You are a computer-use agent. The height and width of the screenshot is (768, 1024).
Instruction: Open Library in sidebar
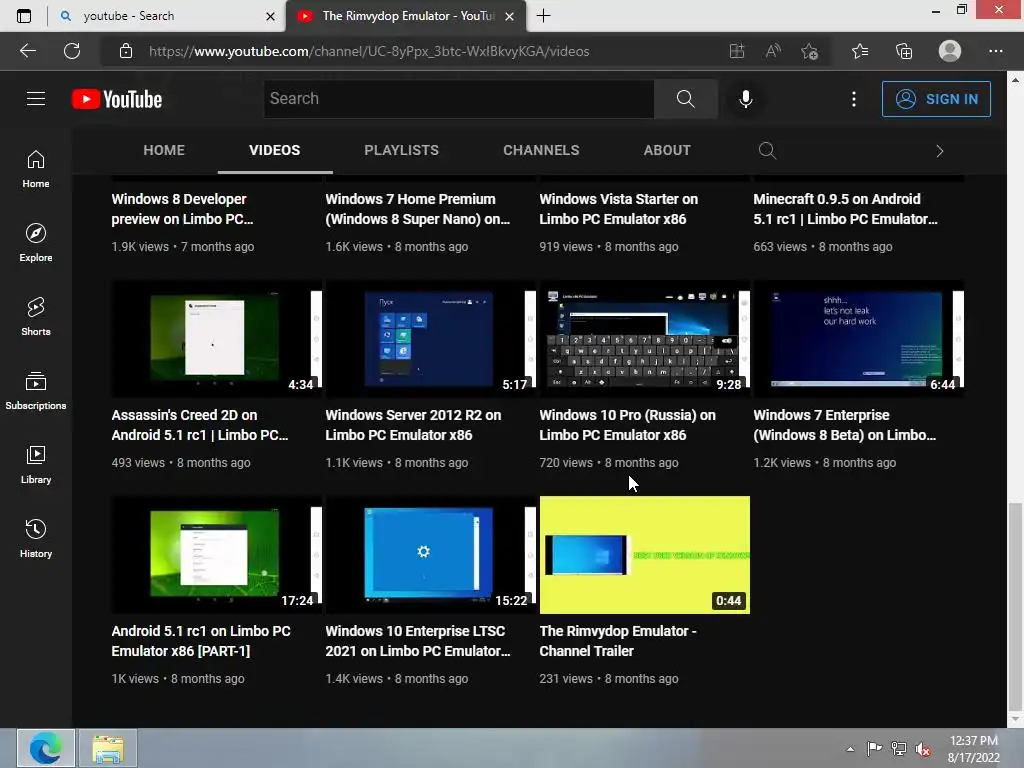point(36,464)
